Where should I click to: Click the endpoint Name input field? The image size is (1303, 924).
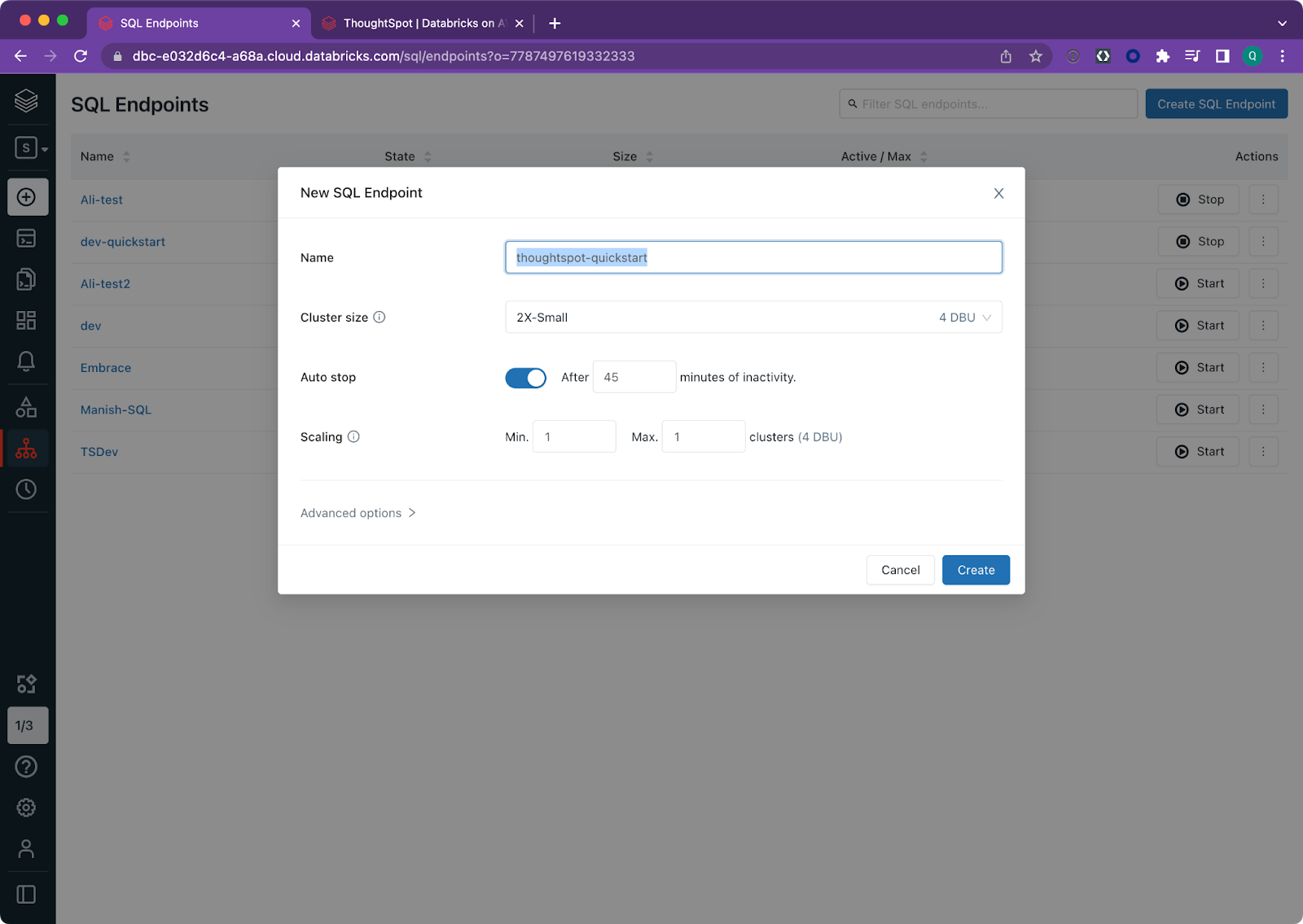pos(752,257)
